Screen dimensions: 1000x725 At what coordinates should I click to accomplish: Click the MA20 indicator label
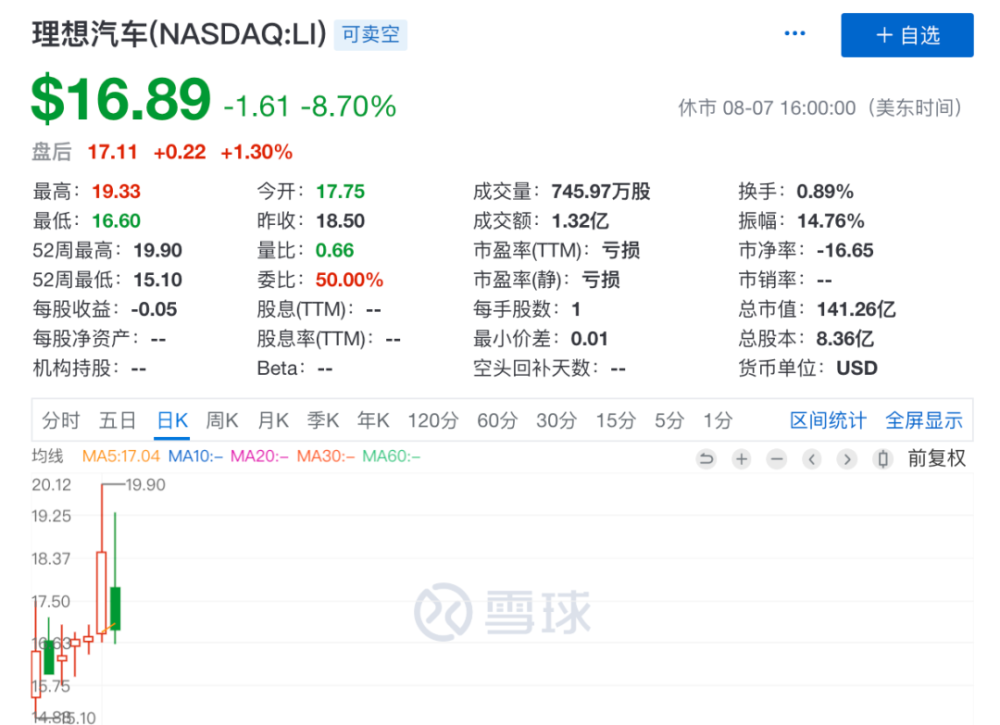[x=260, y=457]
